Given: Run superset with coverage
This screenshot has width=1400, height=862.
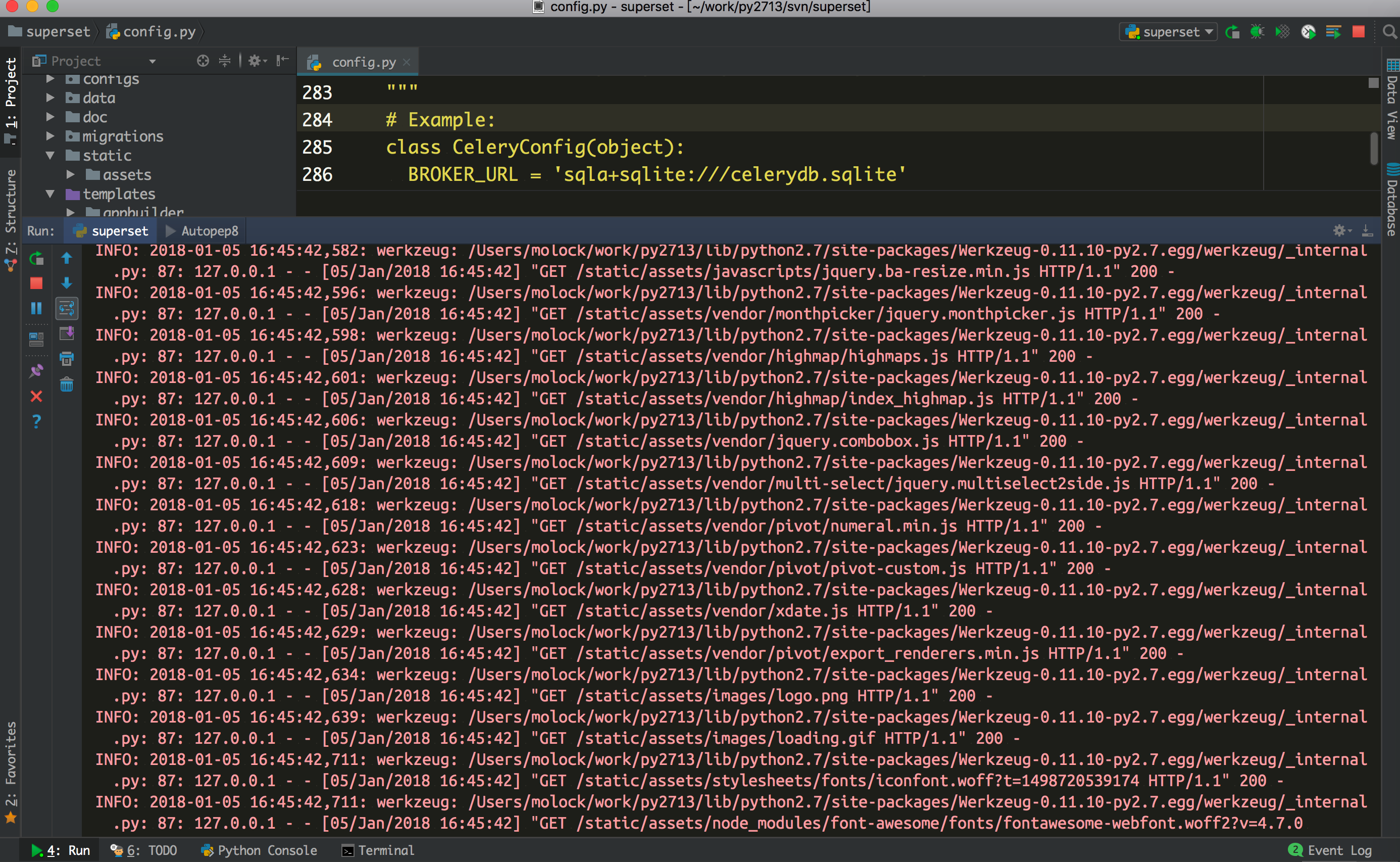Looking at the screenshot, I should pyautogui.click(x=1282, y=32).
